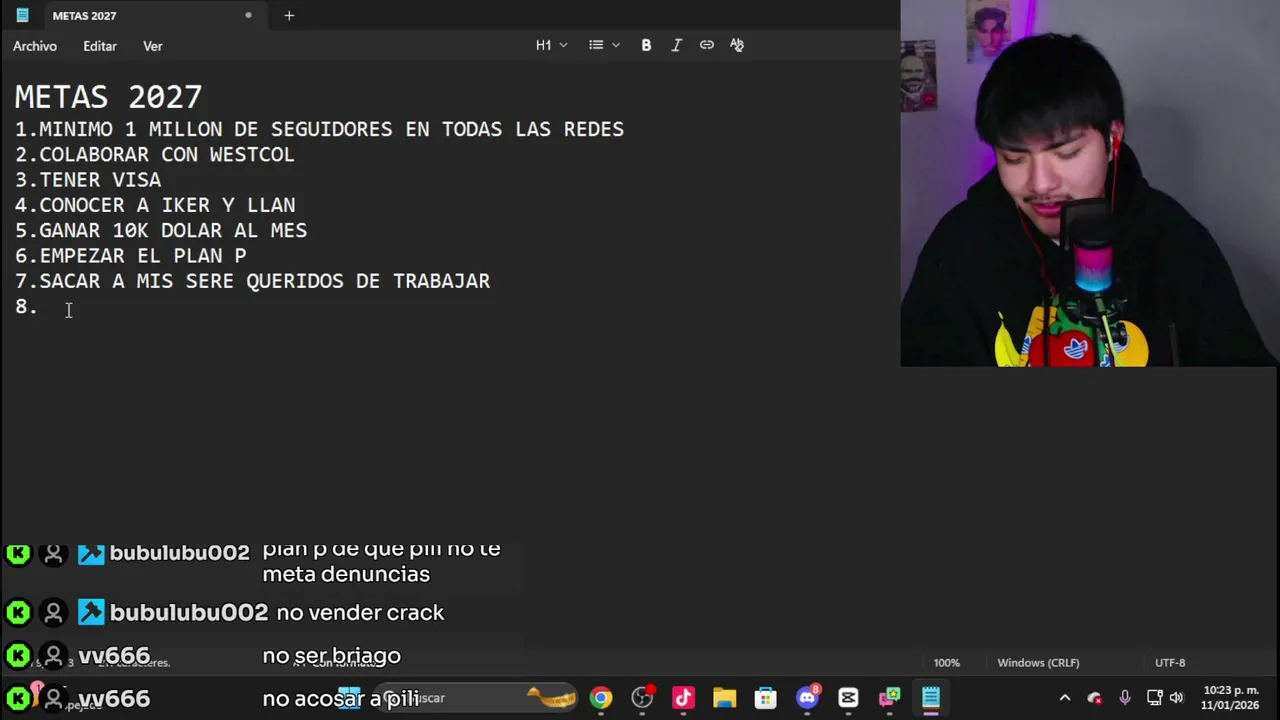Screen dimensions: 1280x720
Task: Click the unsaved-changes dot on METAS 2027 tab
Action: tap(248, 15)
